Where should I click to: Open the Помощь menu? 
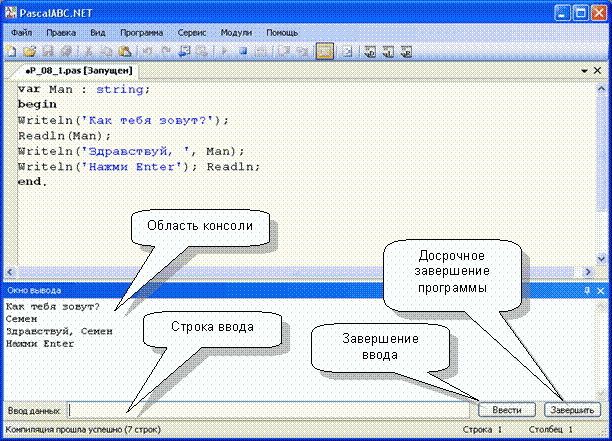(x=282, y=33)
